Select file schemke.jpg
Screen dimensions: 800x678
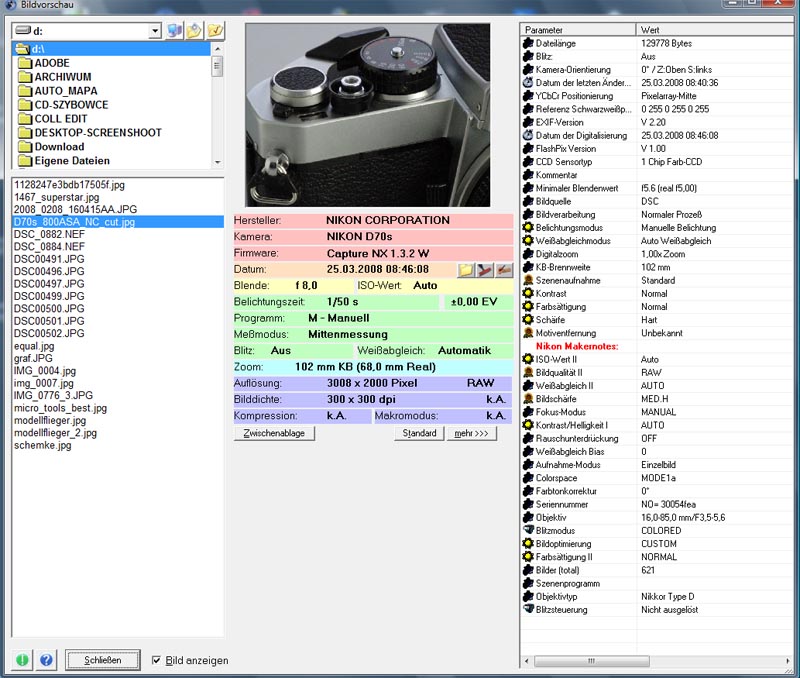[x=43, y=445]
